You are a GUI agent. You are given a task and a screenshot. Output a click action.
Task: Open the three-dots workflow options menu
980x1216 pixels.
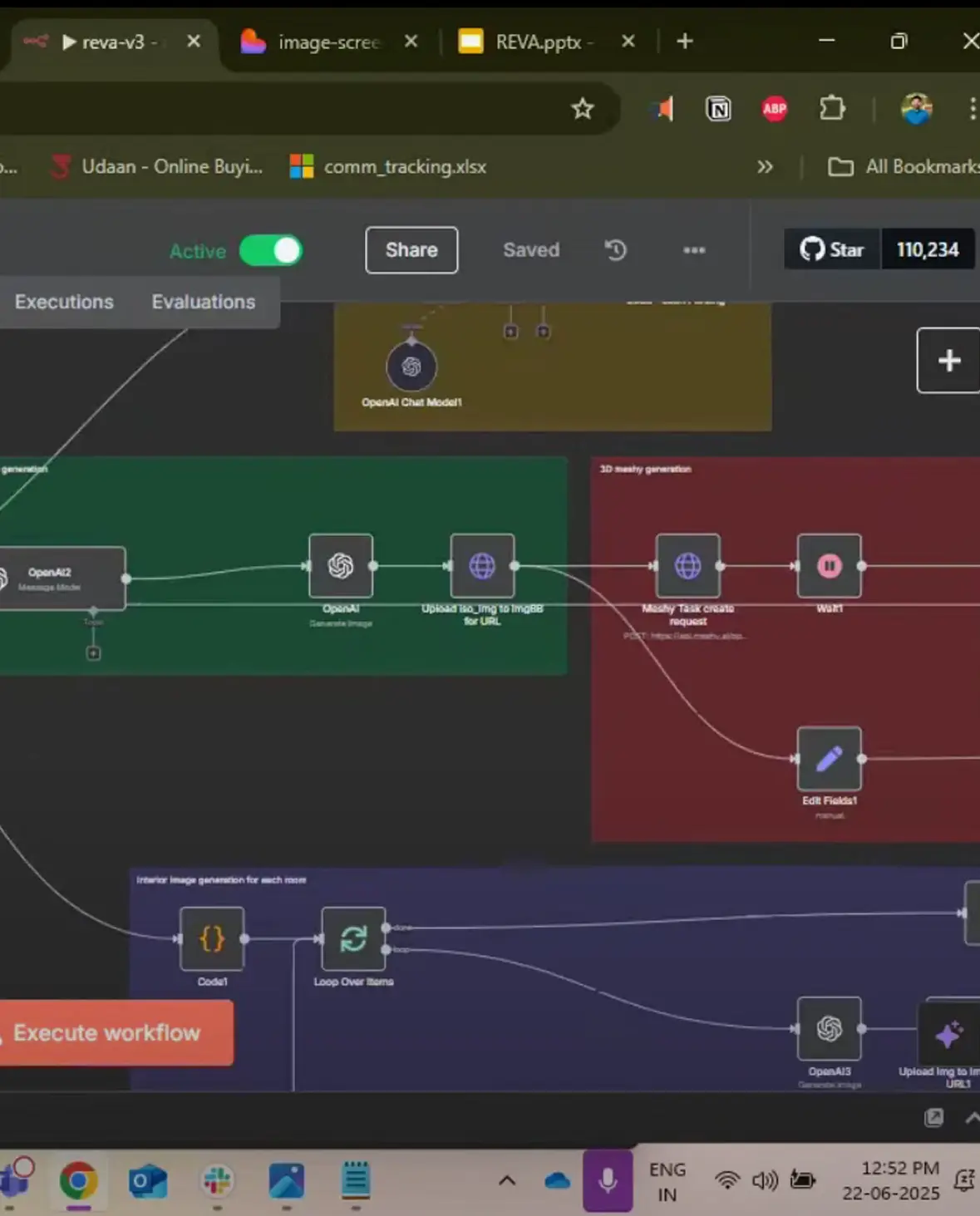(x=694, y=250)
